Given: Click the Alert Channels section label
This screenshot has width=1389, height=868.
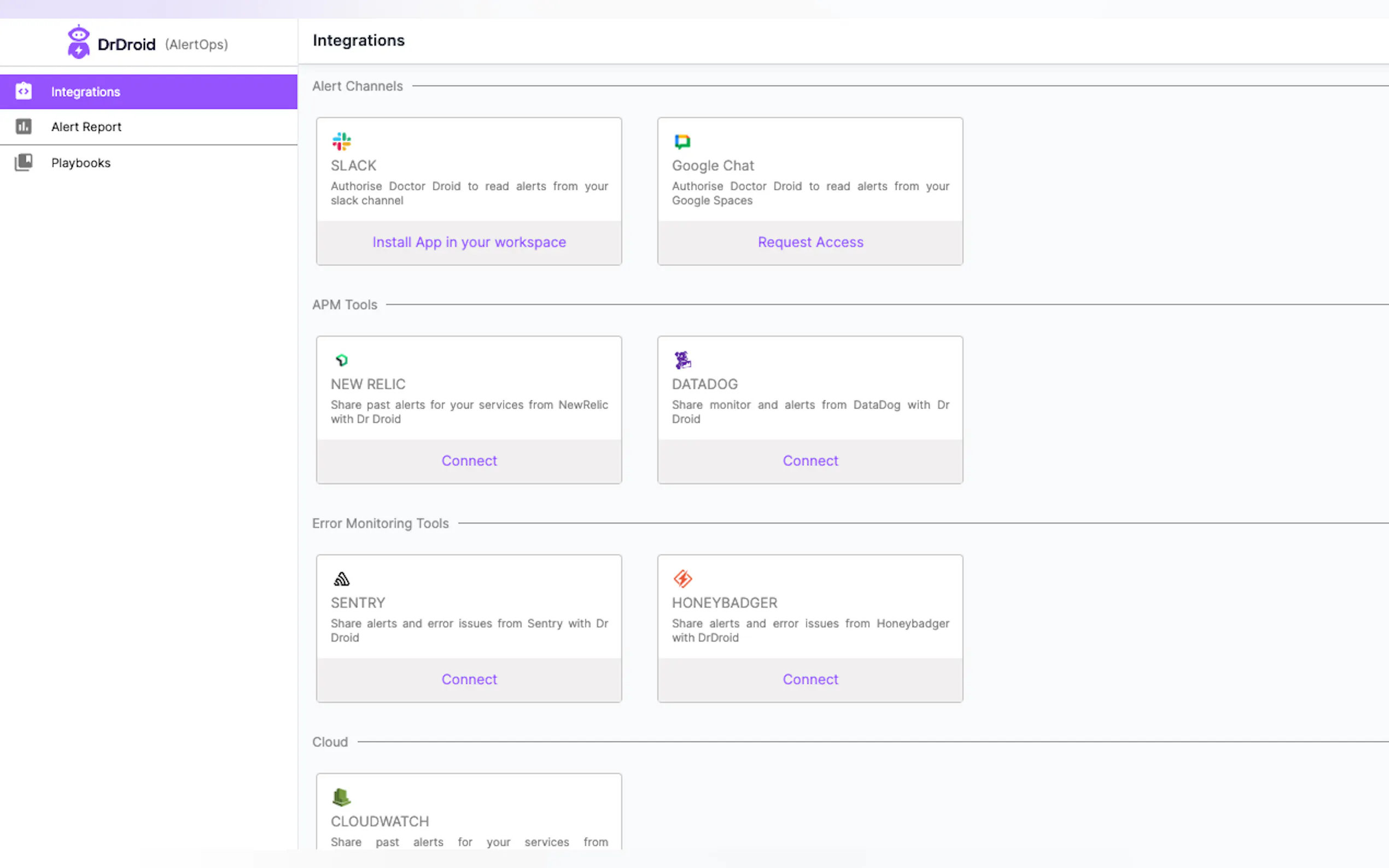Looking at the screenshot, I should (x=357, y=86).
